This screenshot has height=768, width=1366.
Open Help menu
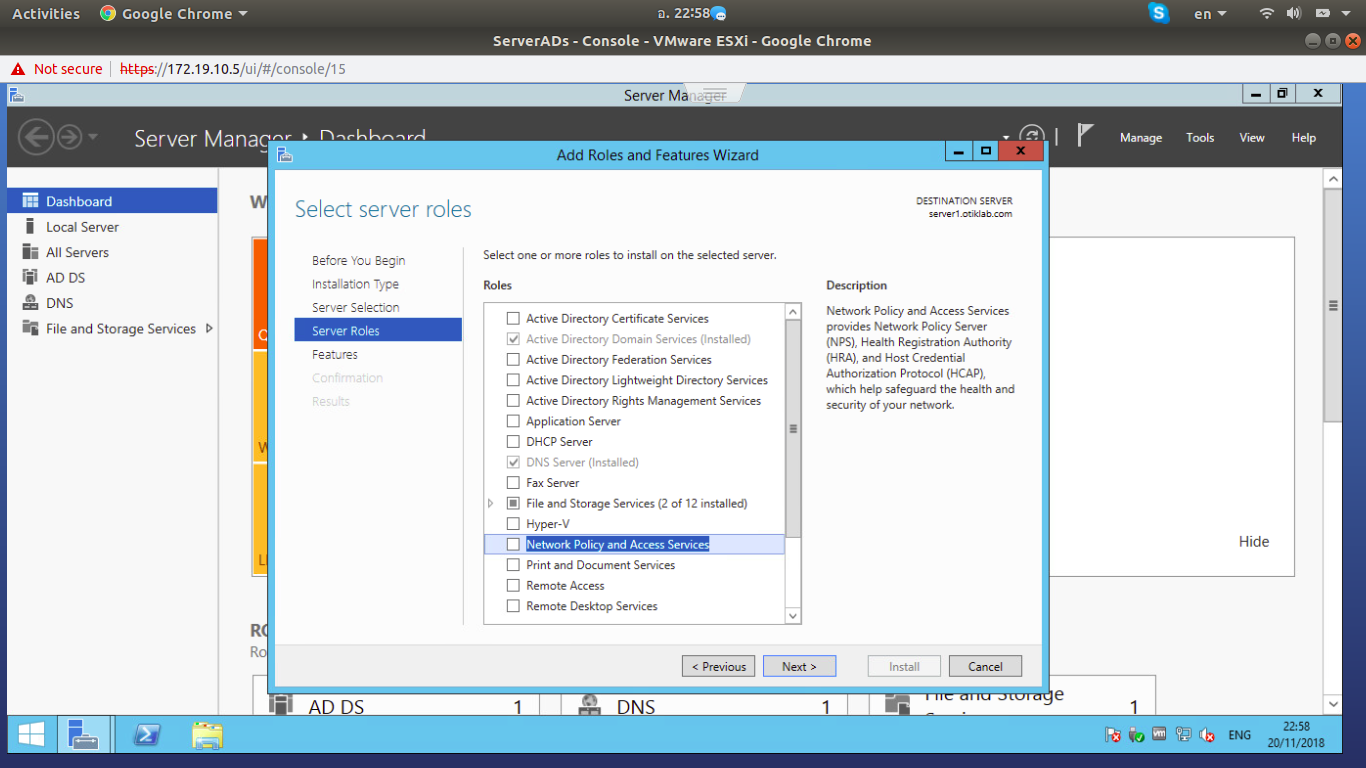1303,138
